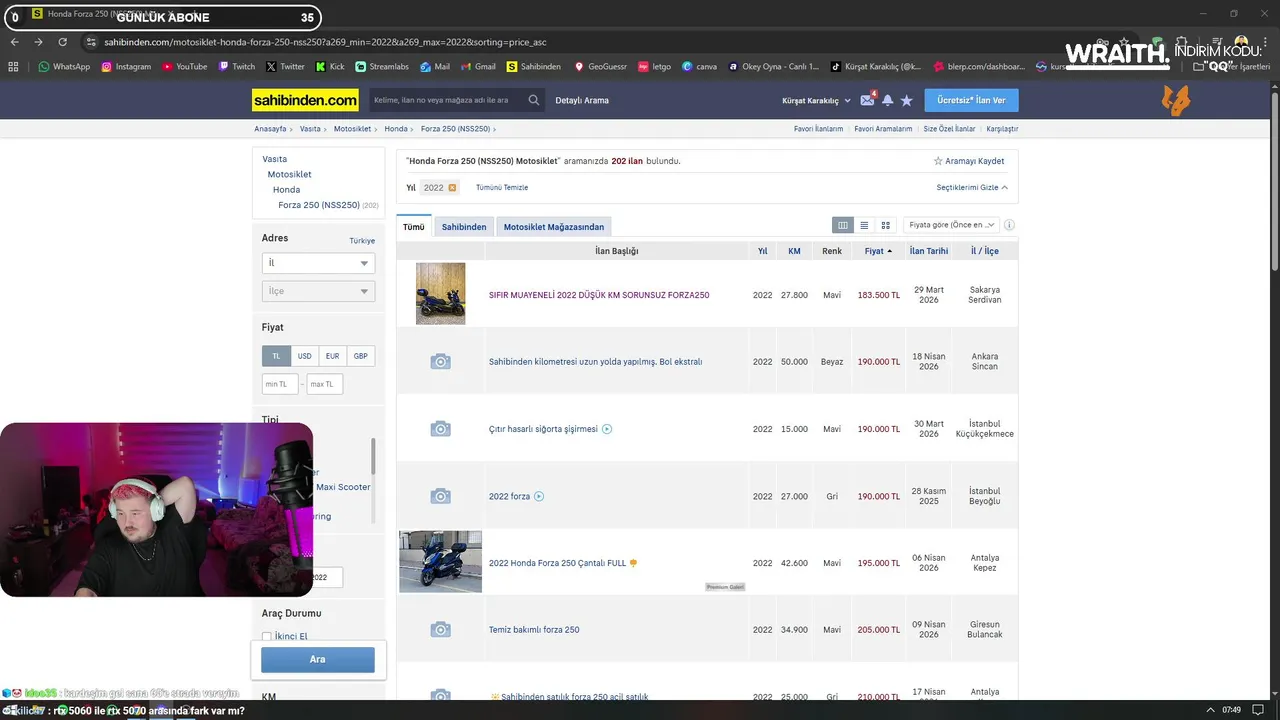Open Chrome apps grid icon
Viewport: 1280px width, 720px height.
(13, 66)
